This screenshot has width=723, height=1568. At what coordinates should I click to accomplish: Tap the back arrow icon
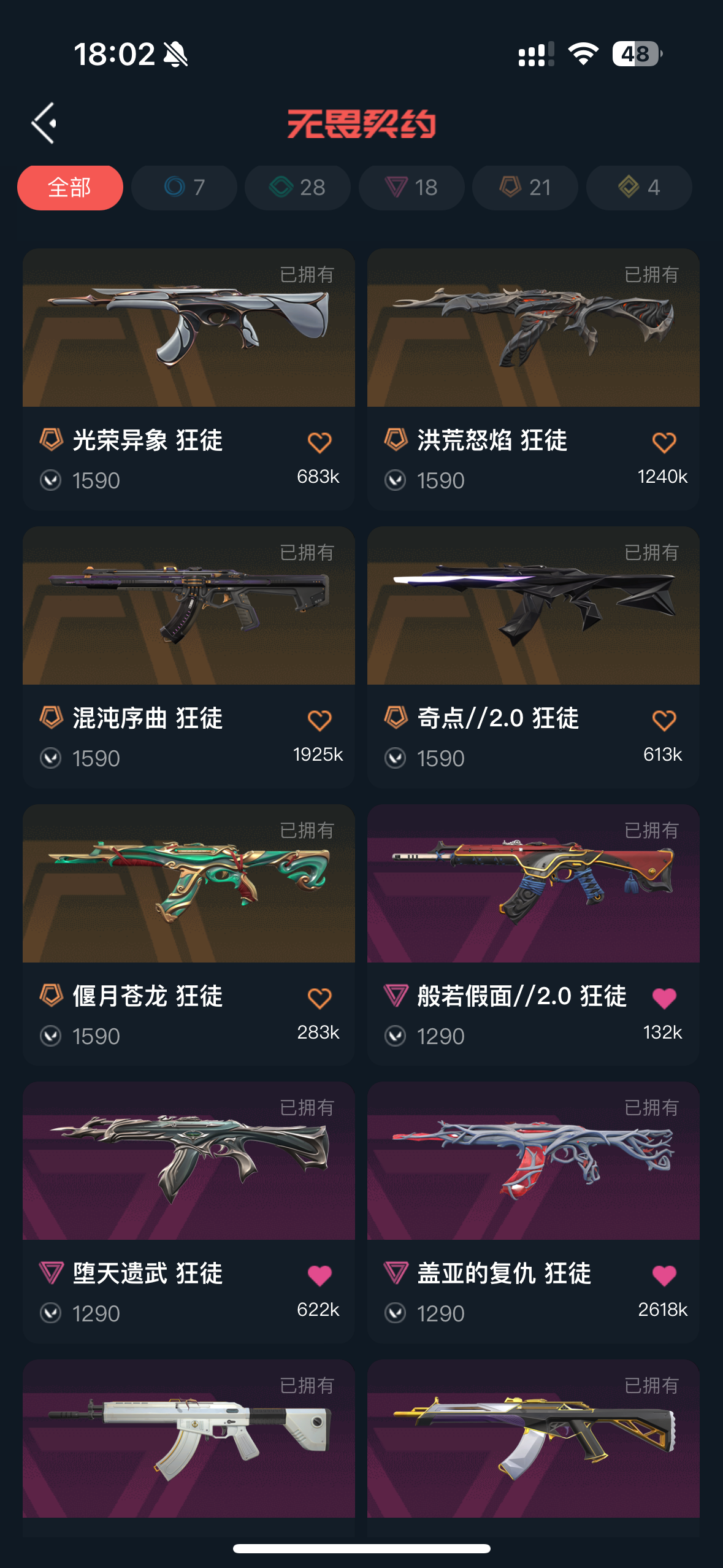point(44,123)
